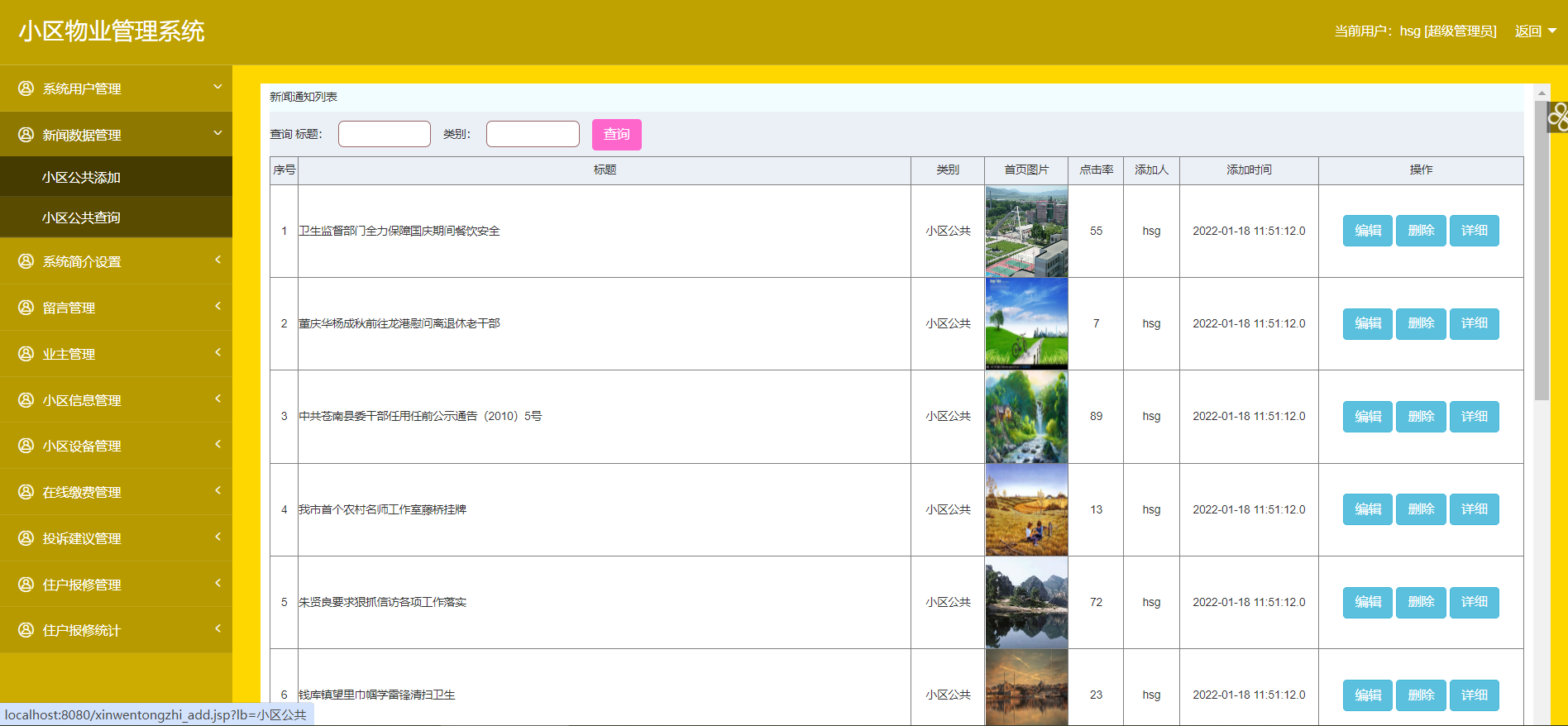
Task: Click the user icon beside 系统用户管理
Action: coord(26,88)
